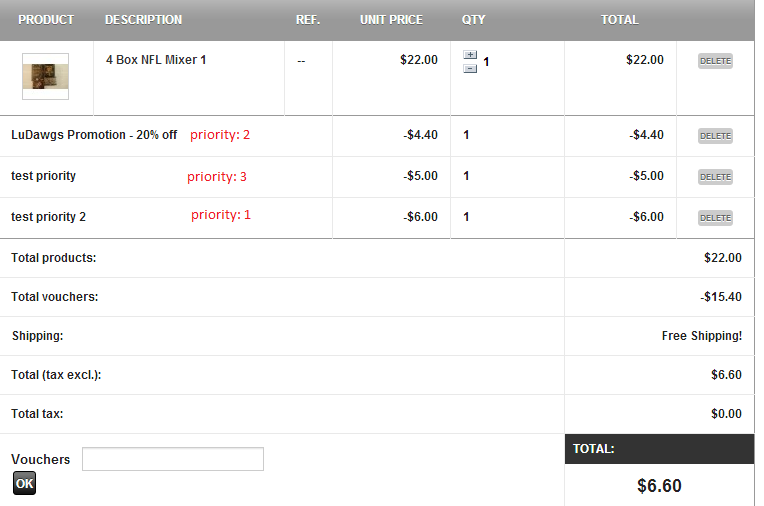This screenshot has height=506, width=764.
Task: Click the $6.60 grand total amount
Action: click(659, 486)
